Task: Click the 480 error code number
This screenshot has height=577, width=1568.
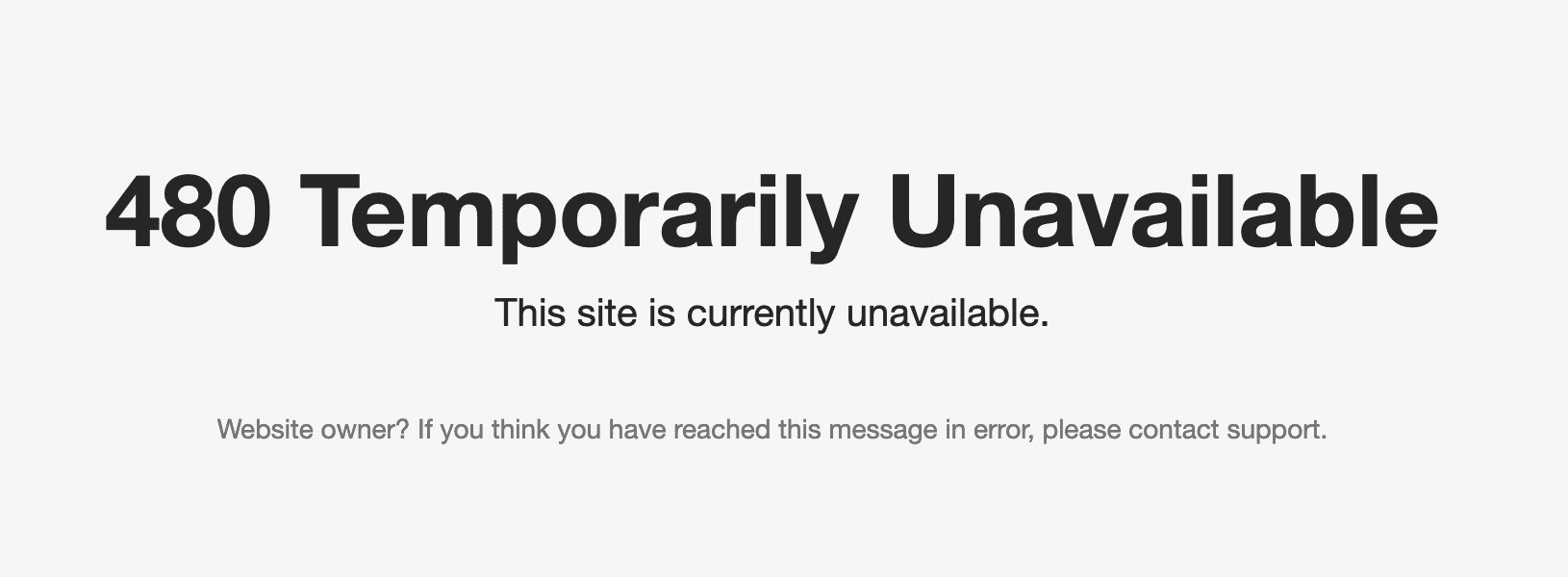Action: [188, 213]
